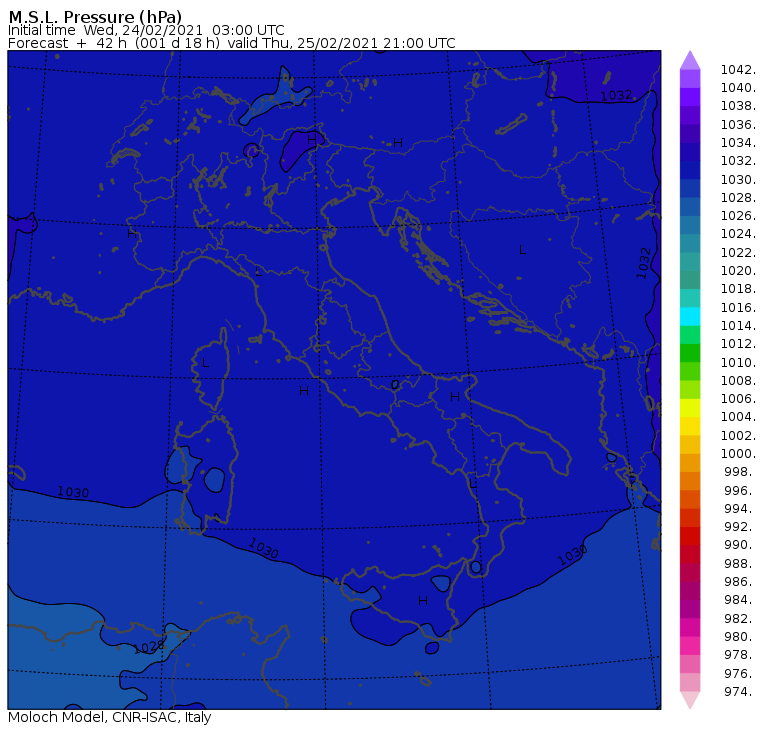
Task: Click the legend value '1002.'
Action: tap(738, 435)
